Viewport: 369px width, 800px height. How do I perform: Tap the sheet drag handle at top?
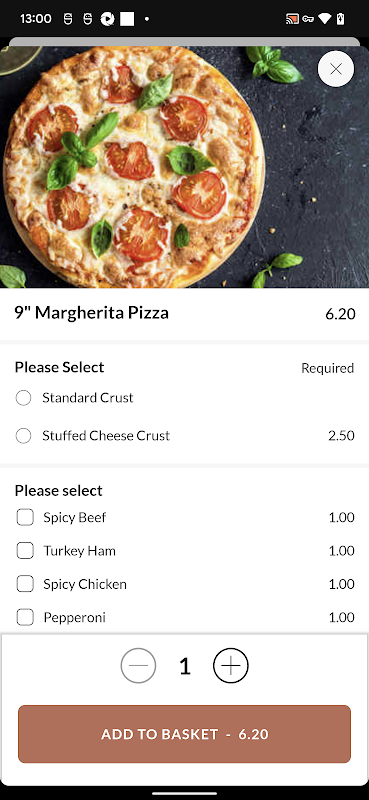[x=184, y=42]
